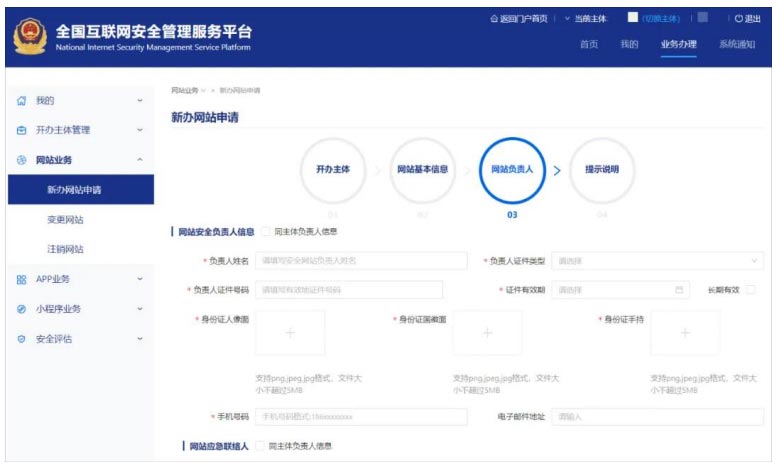The height and width of the screenshot is (474, 777).
Task: Click the plus icon under 身份证人像面
Action: tap(290, 333)
